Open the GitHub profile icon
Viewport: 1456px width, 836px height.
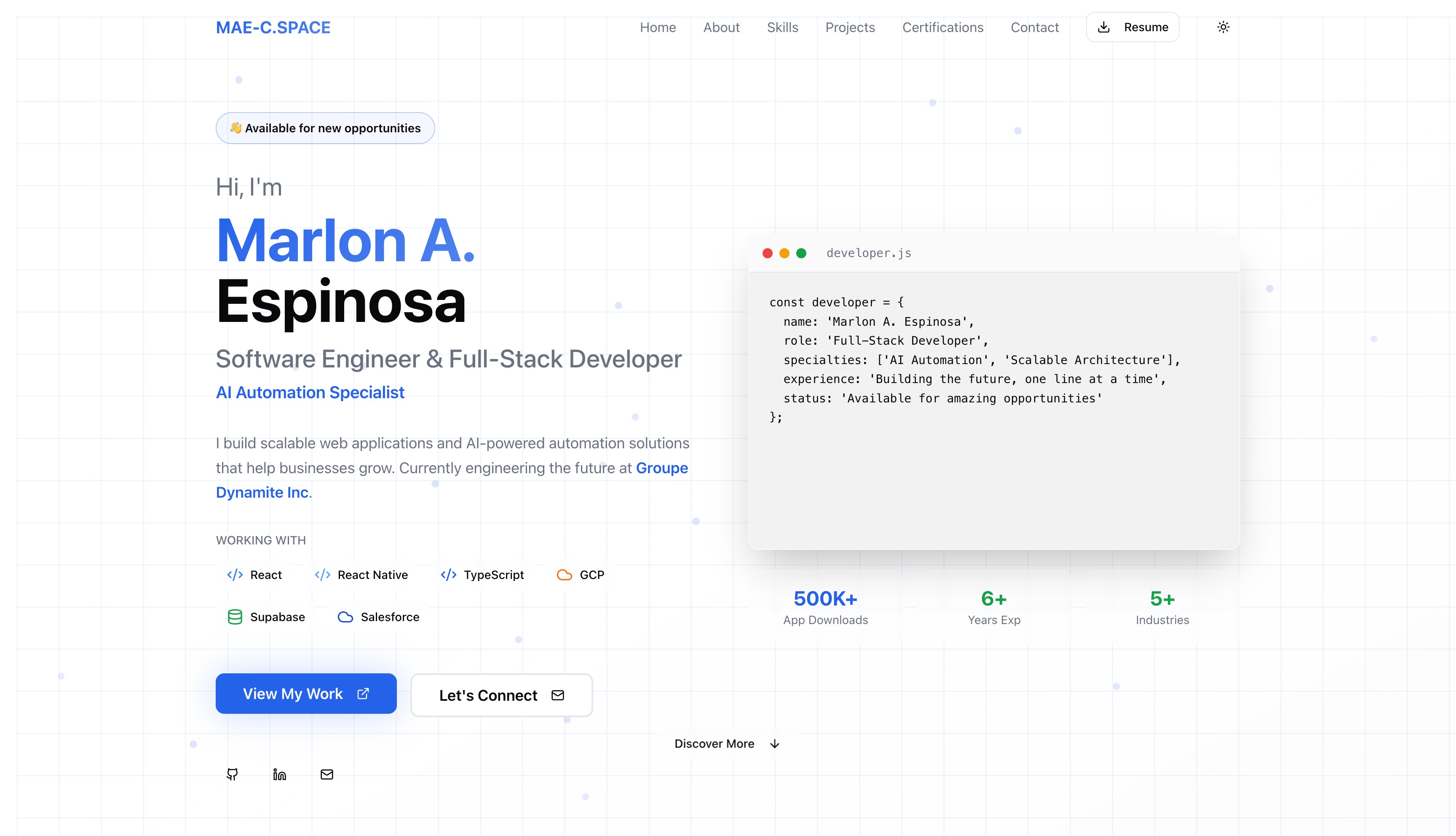[x=233, y=774]
